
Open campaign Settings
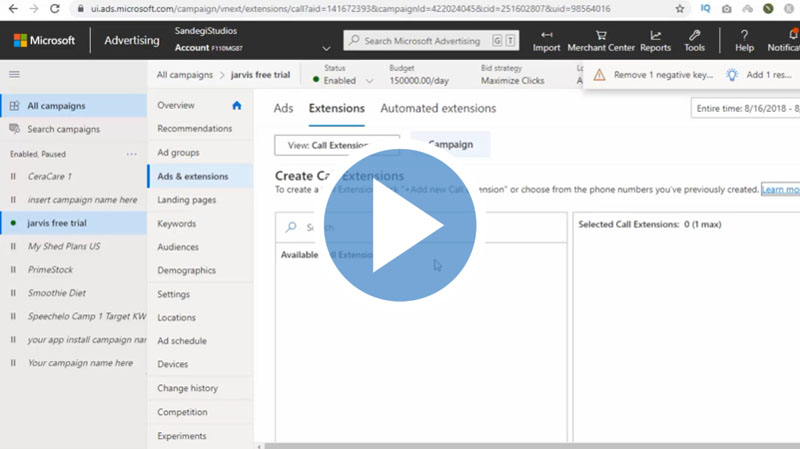point(173,294)
